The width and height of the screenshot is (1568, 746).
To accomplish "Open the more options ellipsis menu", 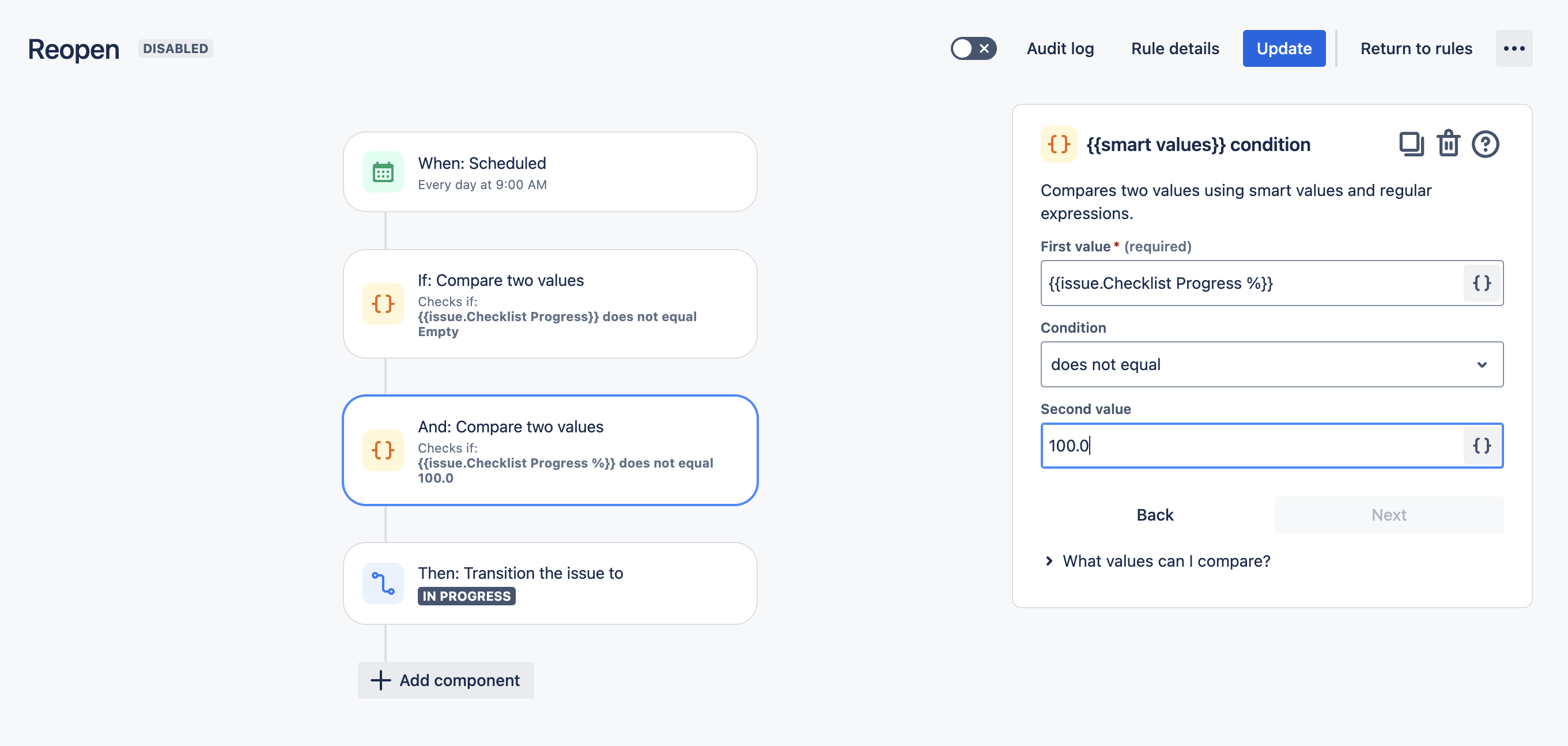I will coord(1514,49).
